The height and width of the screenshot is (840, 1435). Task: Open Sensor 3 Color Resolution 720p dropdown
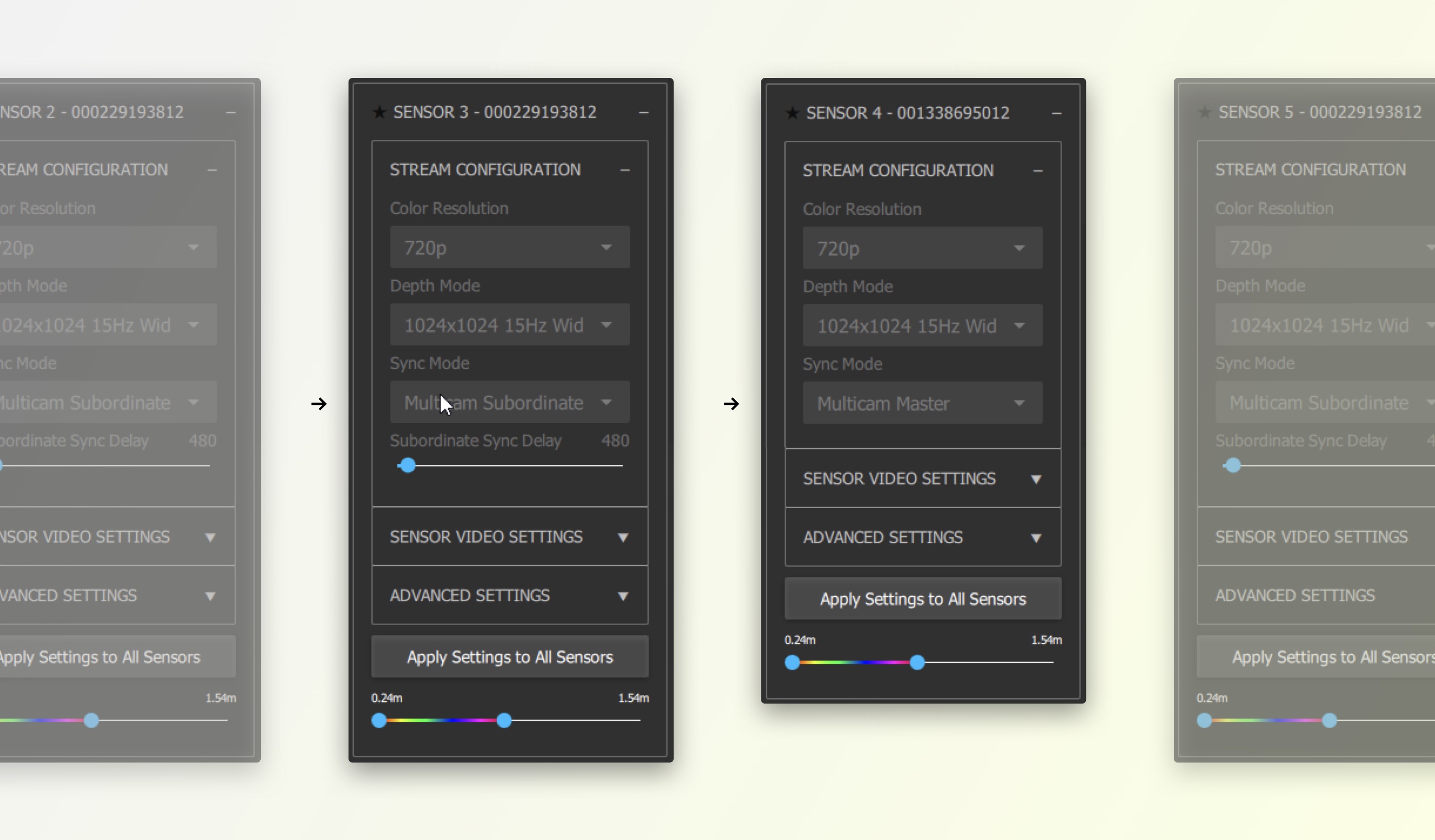click(x=510, y=248)
